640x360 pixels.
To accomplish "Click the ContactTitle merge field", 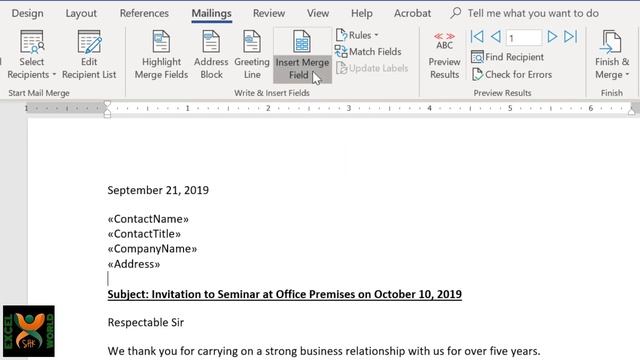I will coord(144,234).
